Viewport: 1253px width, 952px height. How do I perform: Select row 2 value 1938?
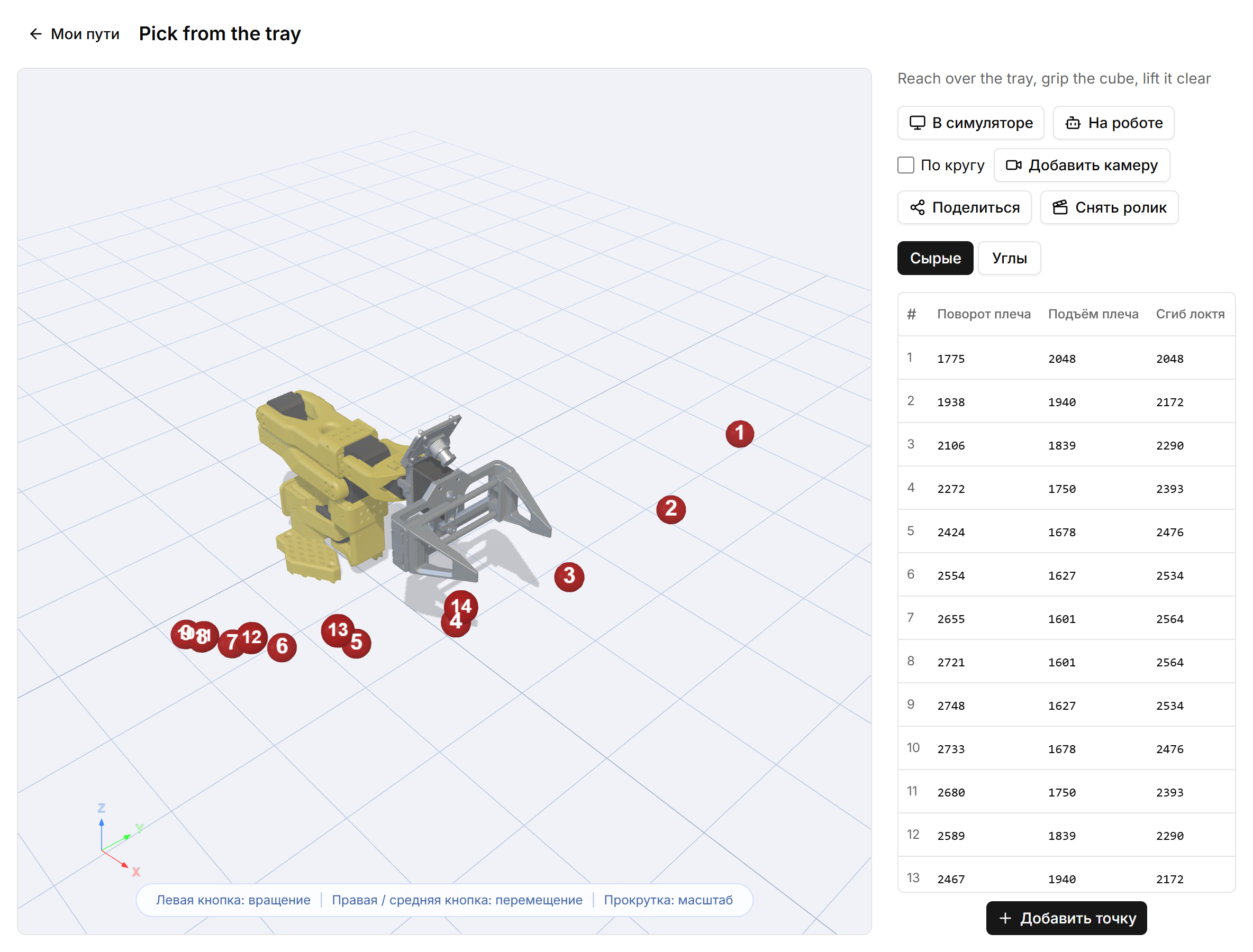coord(950,402)
